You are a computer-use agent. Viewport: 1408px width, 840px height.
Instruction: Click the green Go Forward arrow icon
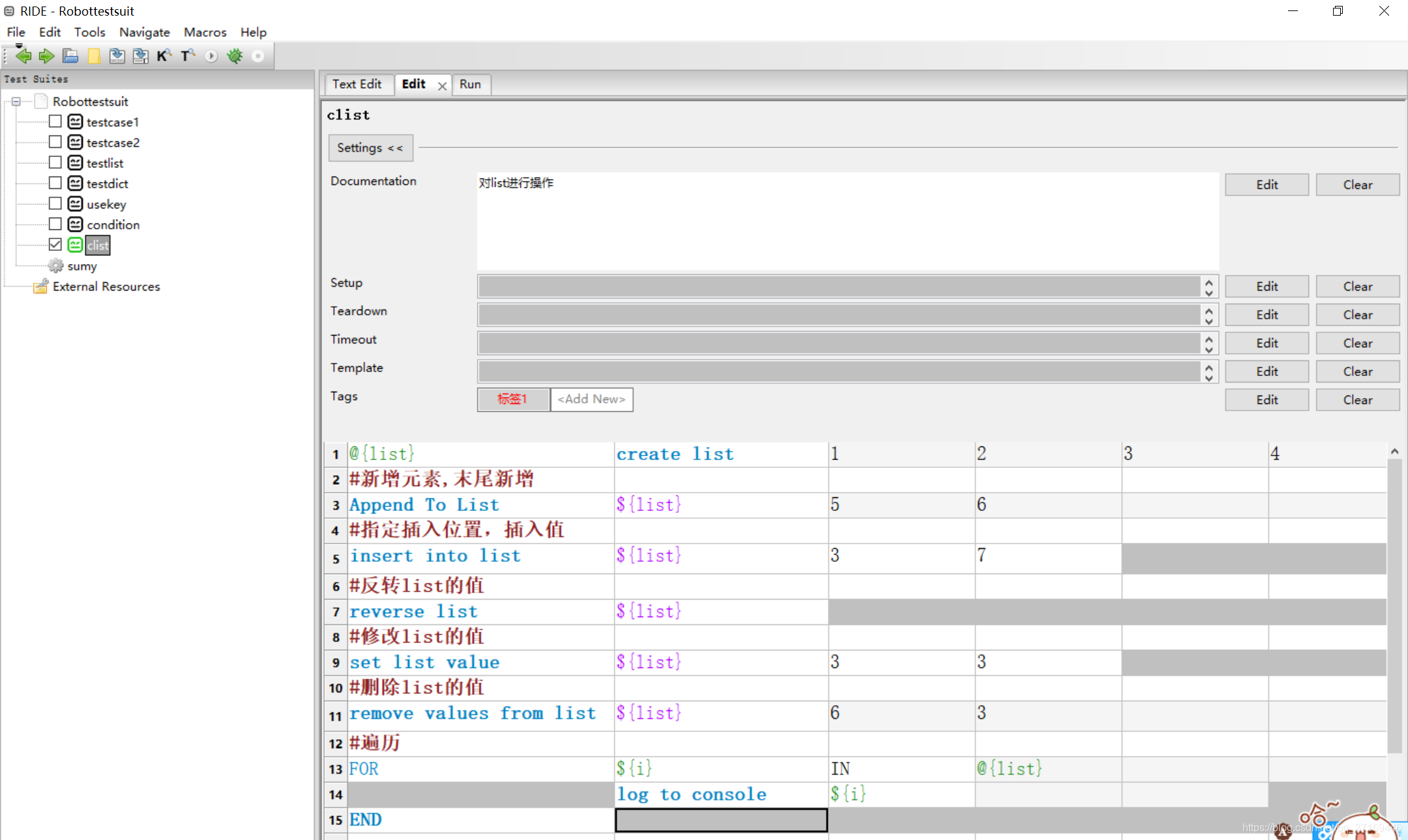[46, 56]
